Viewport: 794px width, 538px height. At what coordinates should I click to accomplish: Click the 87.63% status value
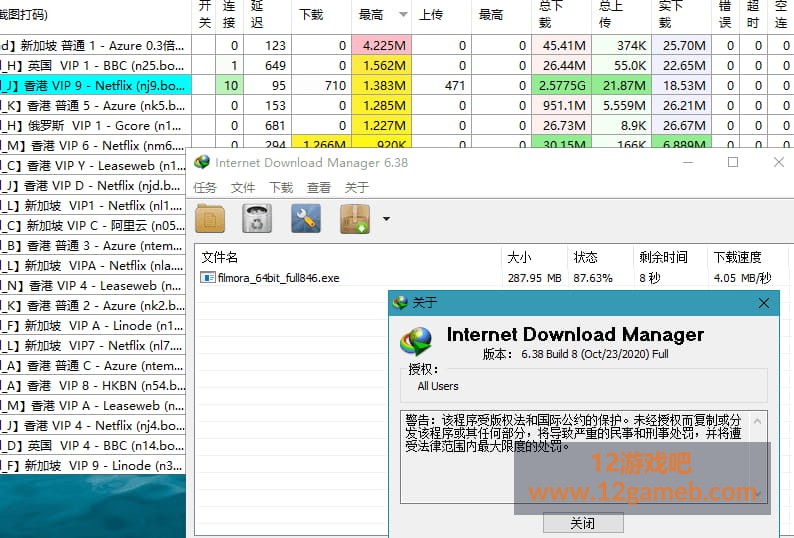tap(593, 278)
